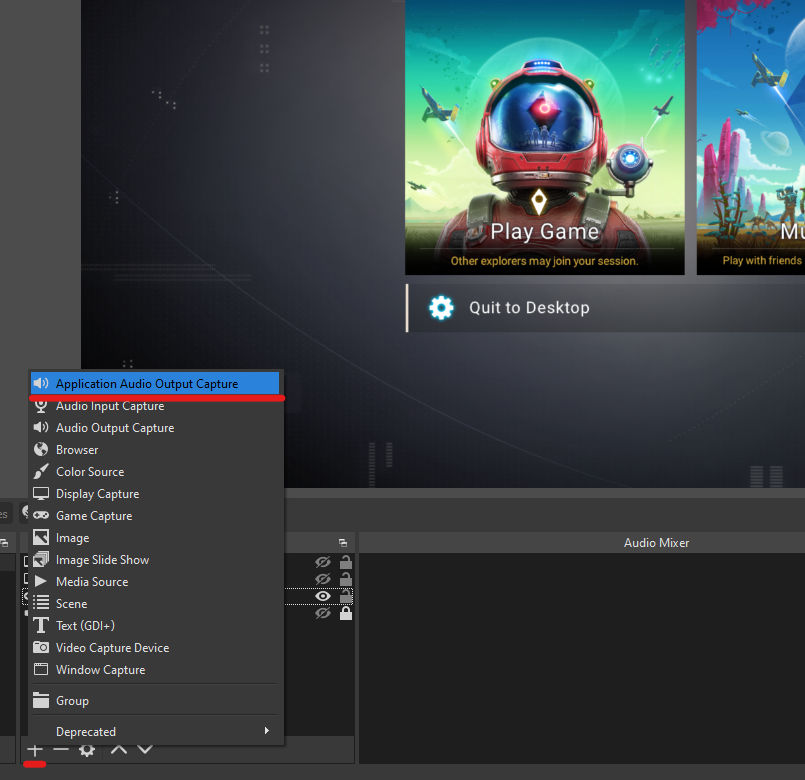
Task: Click the gamepad icon beside Game Capture
Action: 40,515
